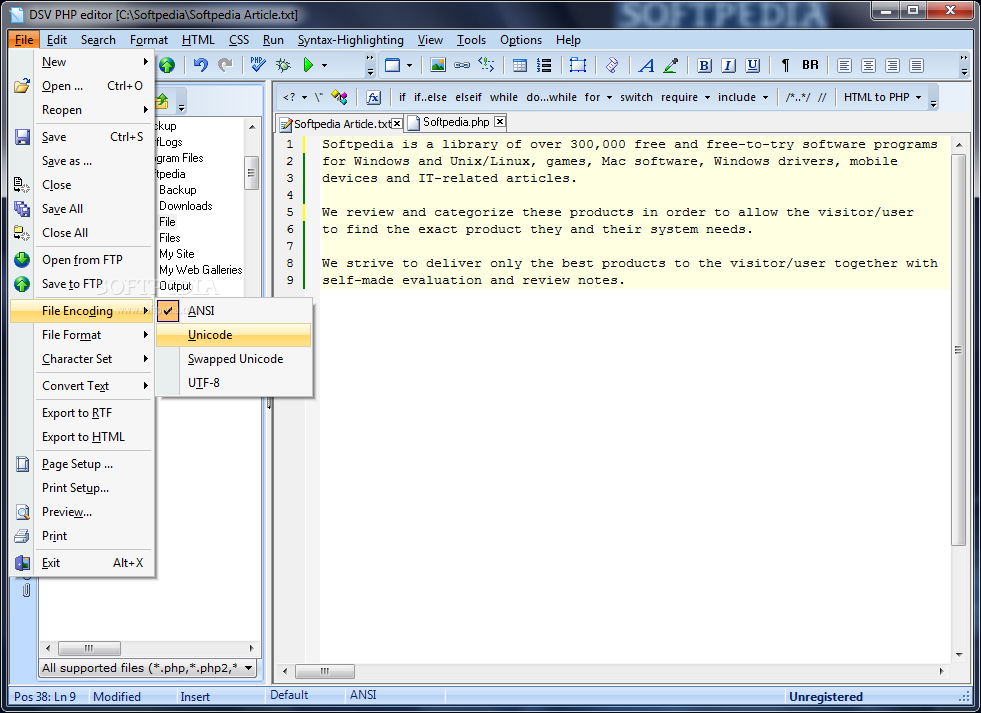981x713 pixels.
Task: Expand the require dropdown arrow
Action: coord(708,98)
